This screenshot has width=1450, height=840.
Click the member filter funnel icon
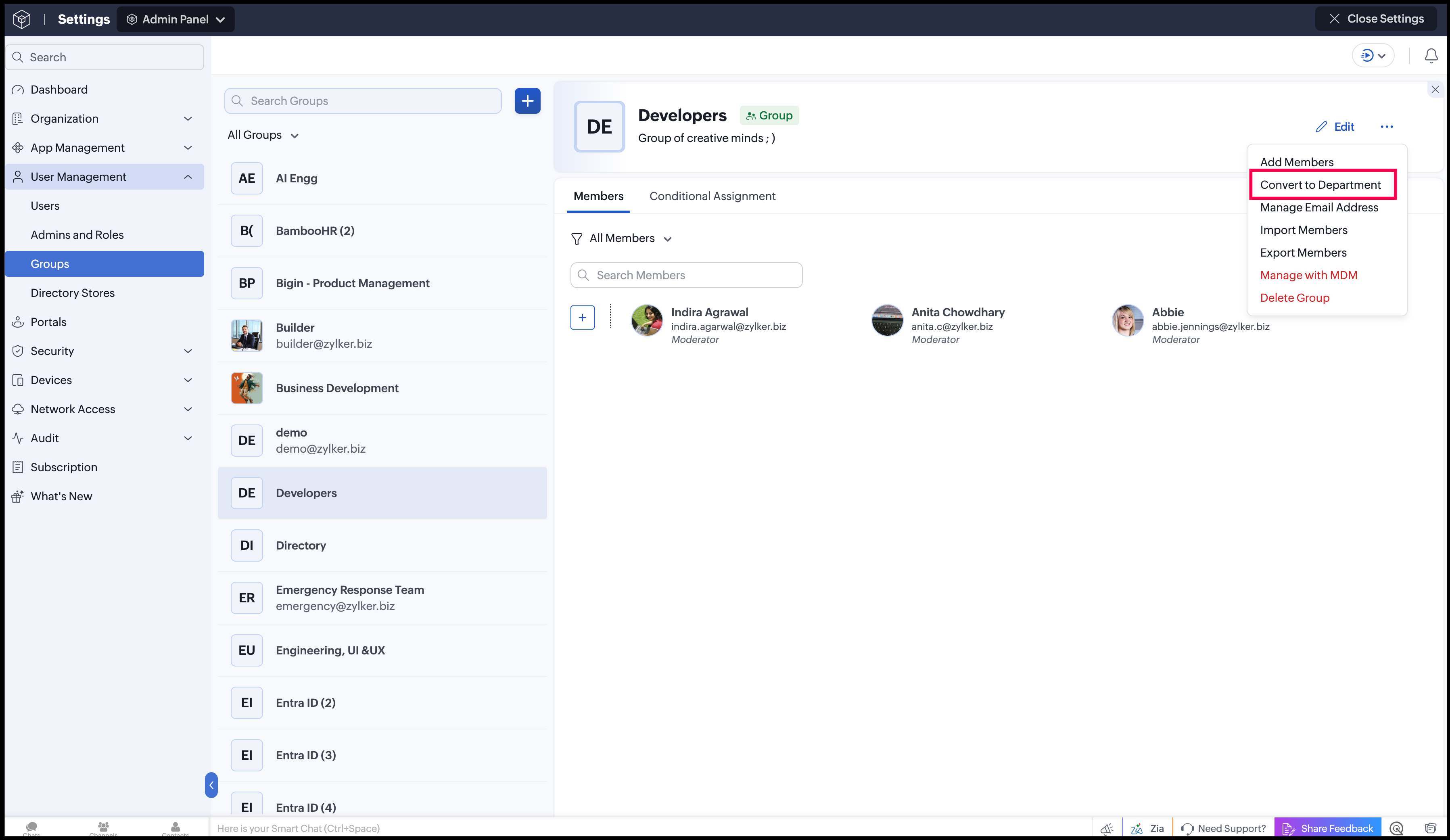click(577, 239)
